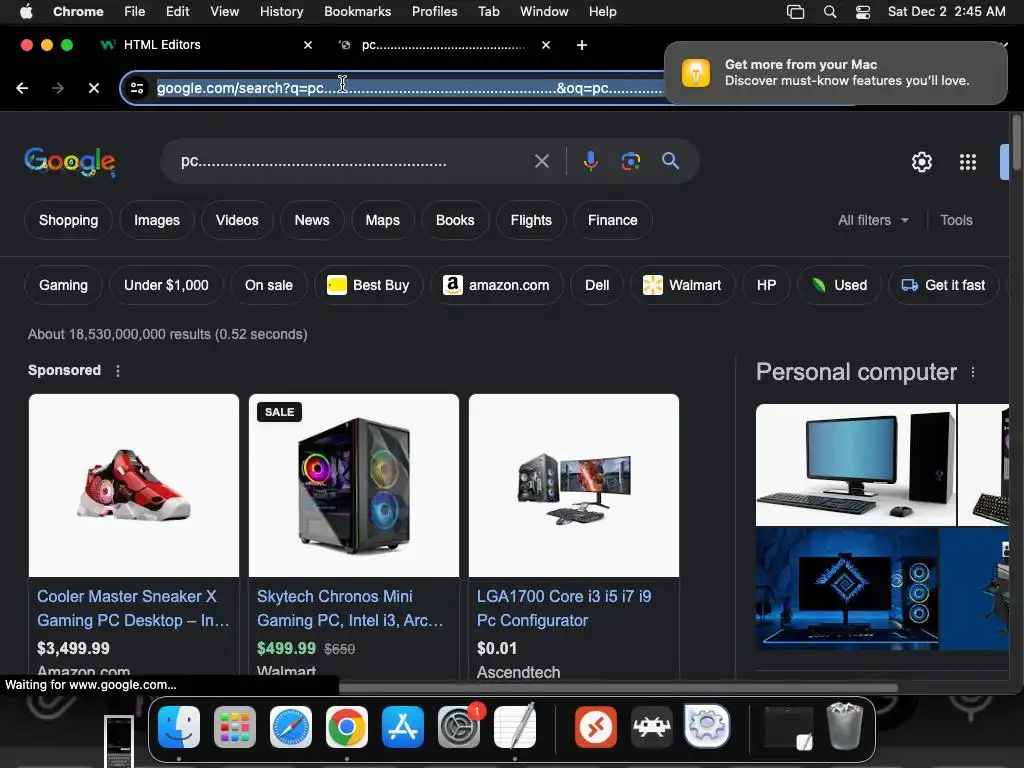Open Launchpad from the Dock
The height and width of the screenshot is (768, 1024).
[x=235, y=727]
